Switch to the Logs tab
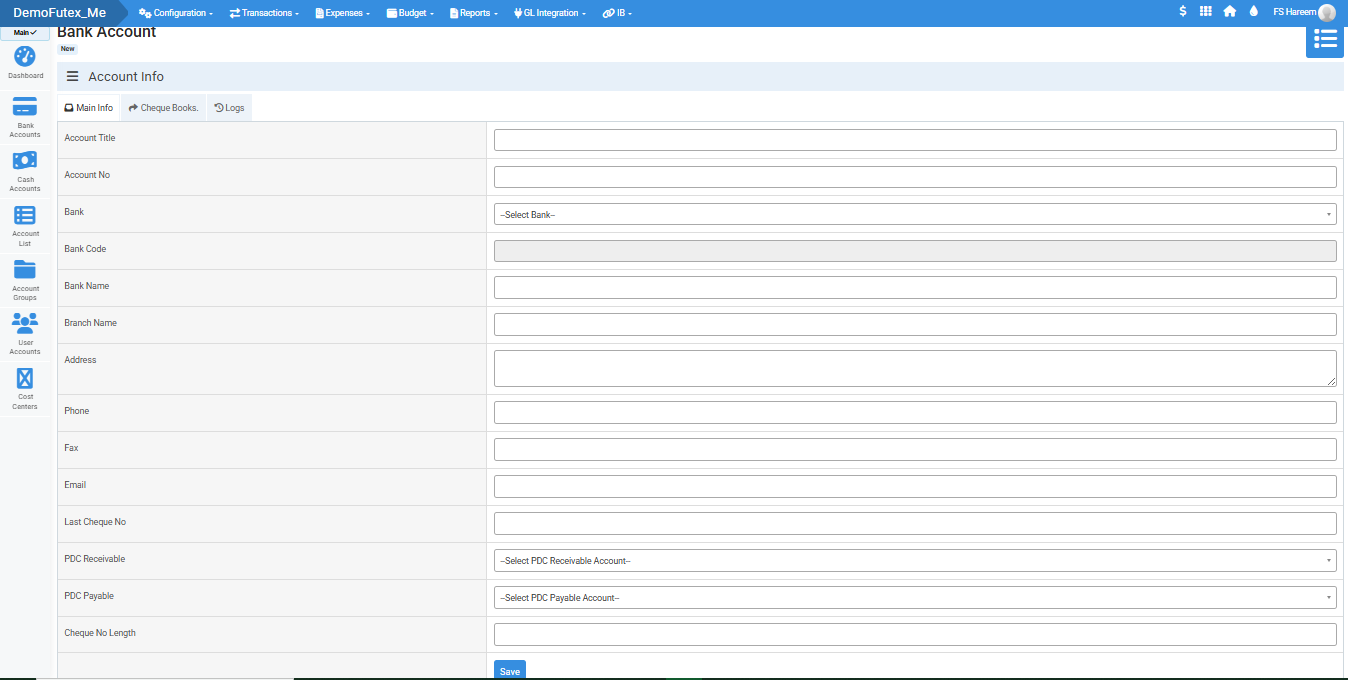Image resolution: width=1348 pixels, height=680 pixels. click(229, 108)
